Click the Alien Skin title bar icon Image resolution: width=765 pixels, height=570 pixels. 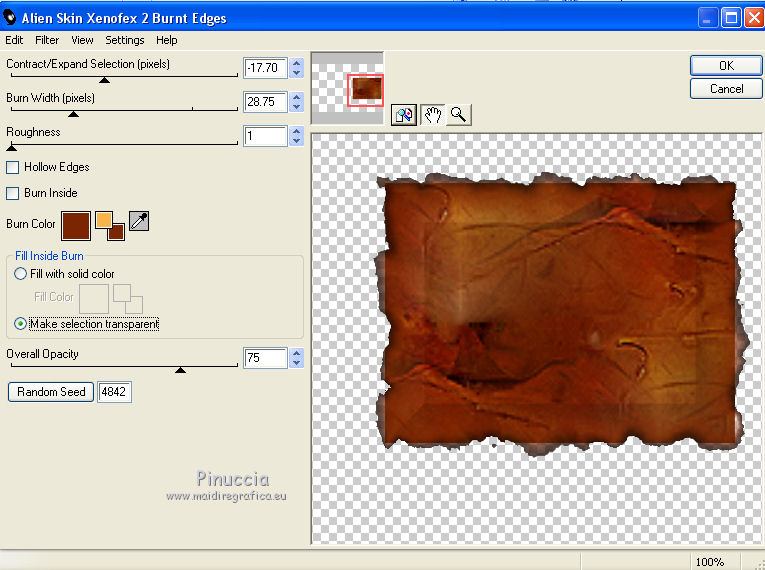[10, 18]
